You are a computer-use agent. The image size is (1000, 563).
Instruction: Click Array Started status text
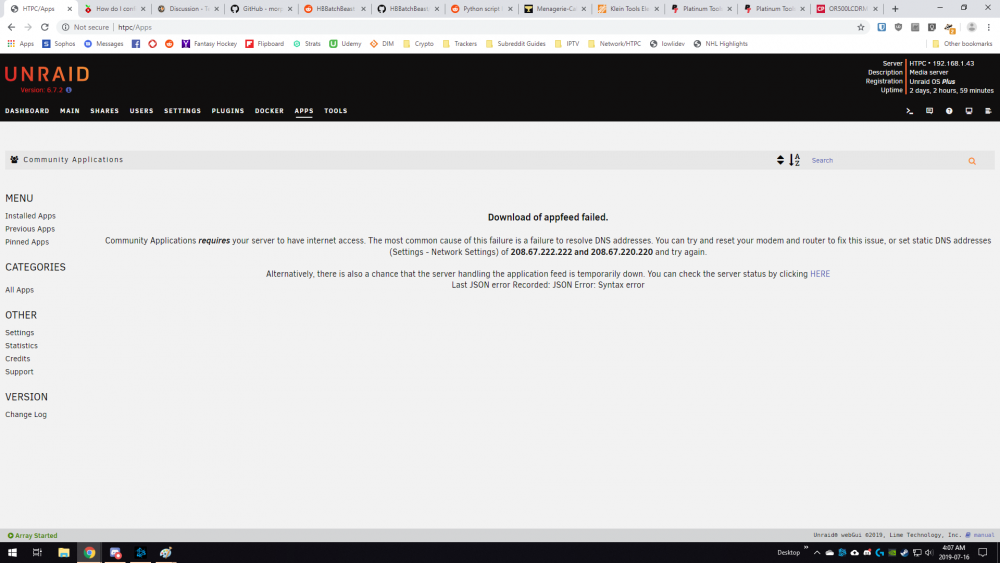[33, 536]
